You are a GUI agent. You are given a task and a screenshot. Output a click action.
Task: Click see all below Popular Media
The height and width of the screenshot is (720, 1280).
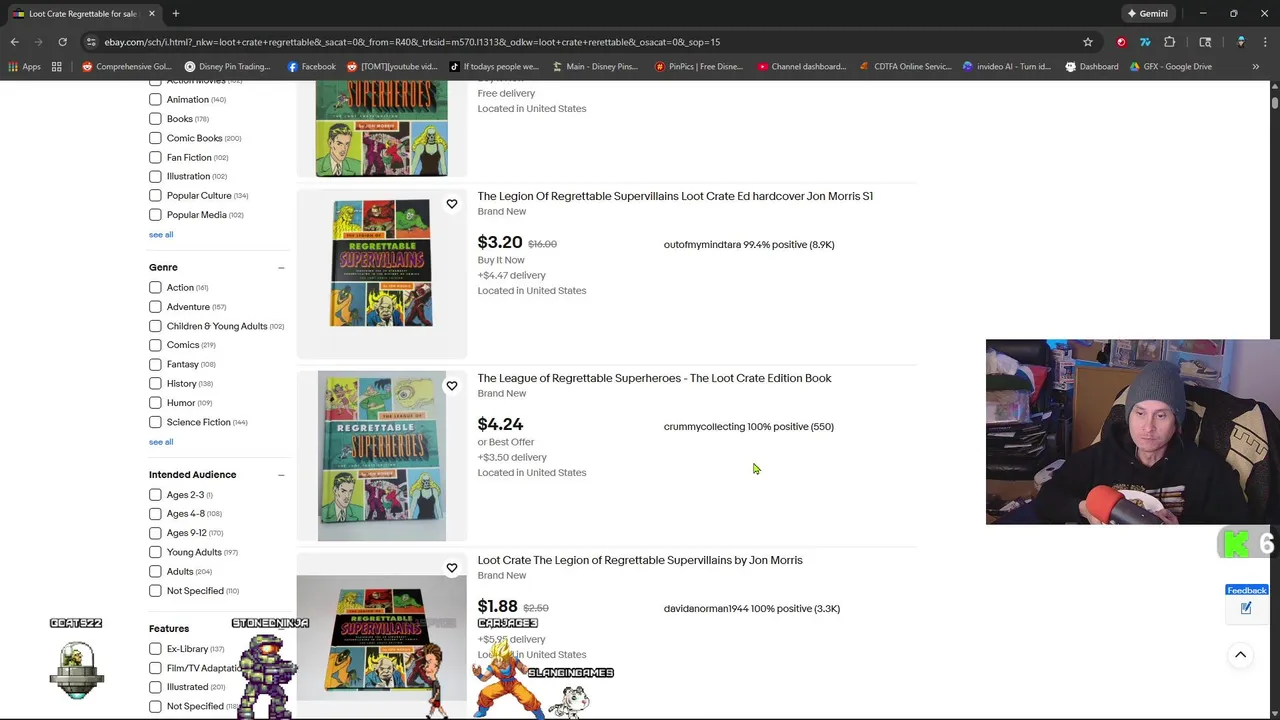coord(161,234)
